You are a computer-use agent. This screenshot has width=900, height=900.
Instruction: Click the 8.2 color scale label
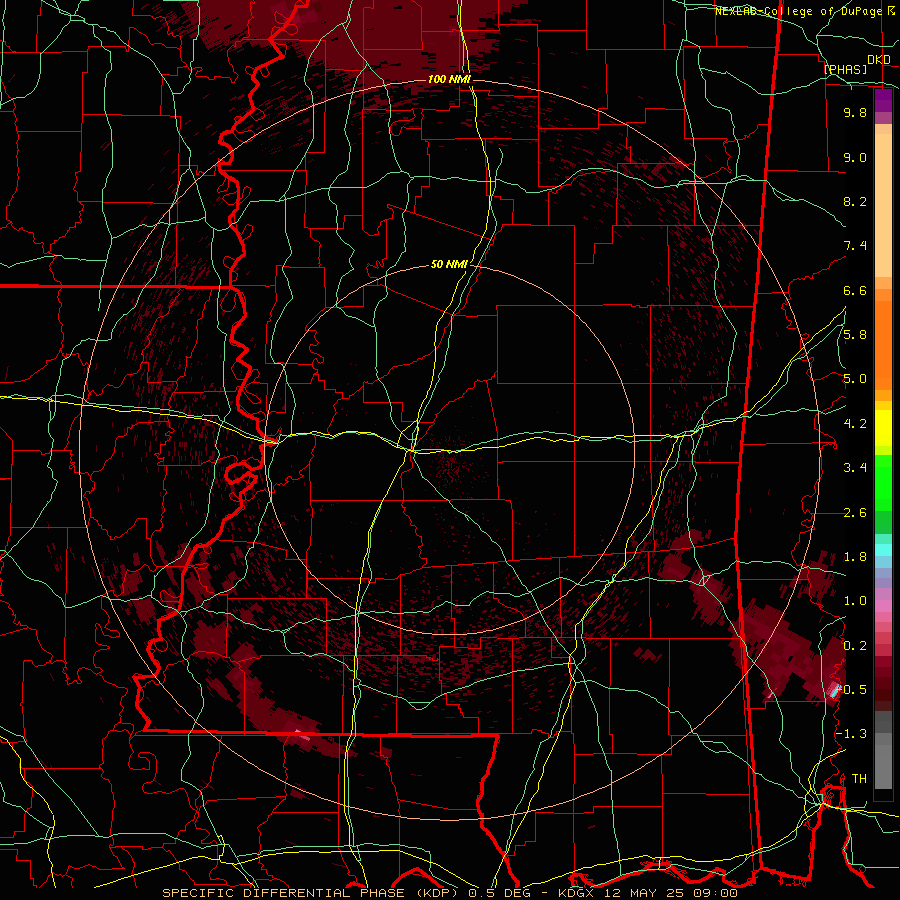tap(855, 201)
